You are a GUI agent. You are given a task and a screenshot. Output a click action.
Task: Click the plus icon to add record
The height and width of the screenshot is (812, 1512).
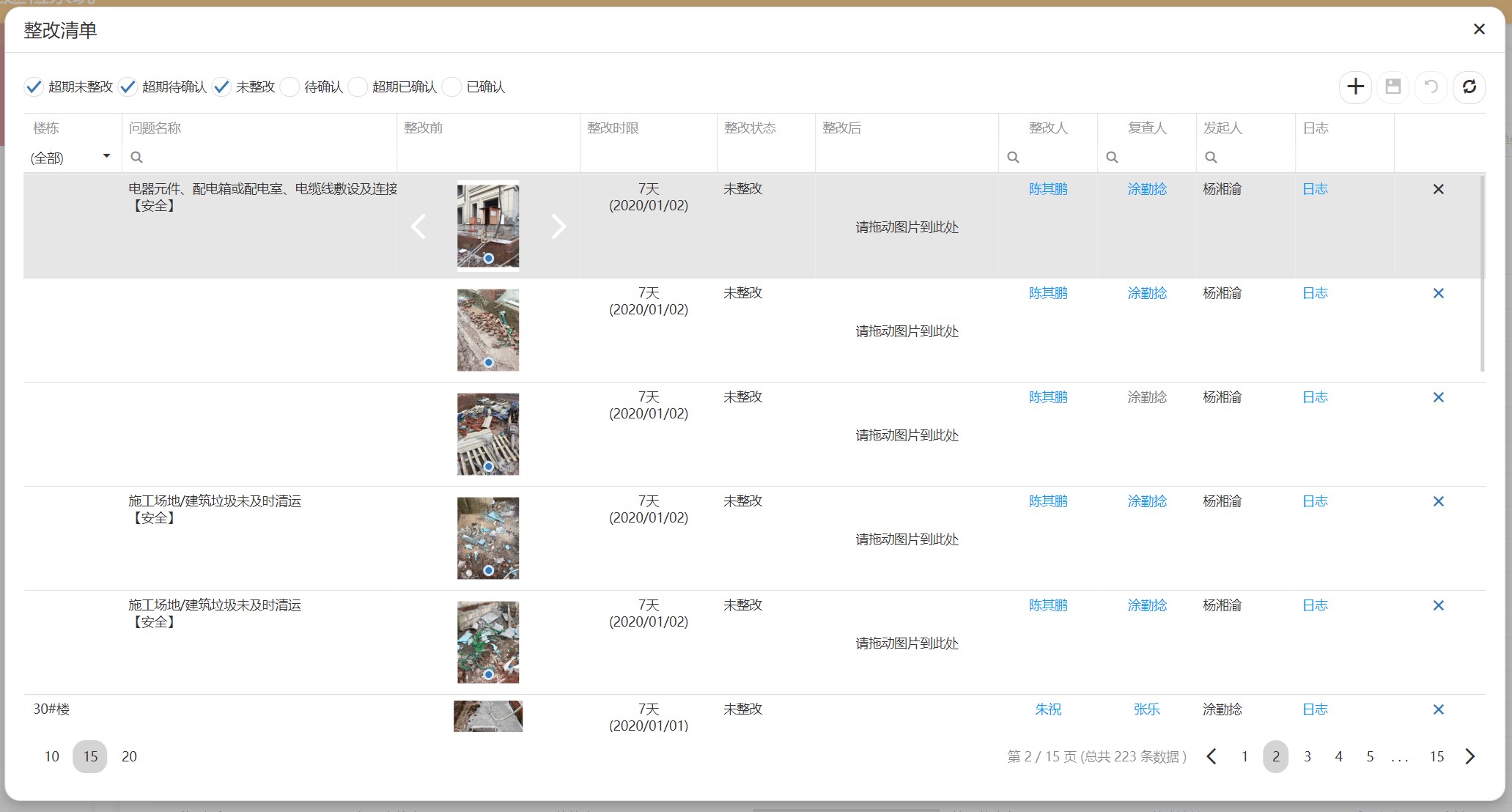(1355, 86)
